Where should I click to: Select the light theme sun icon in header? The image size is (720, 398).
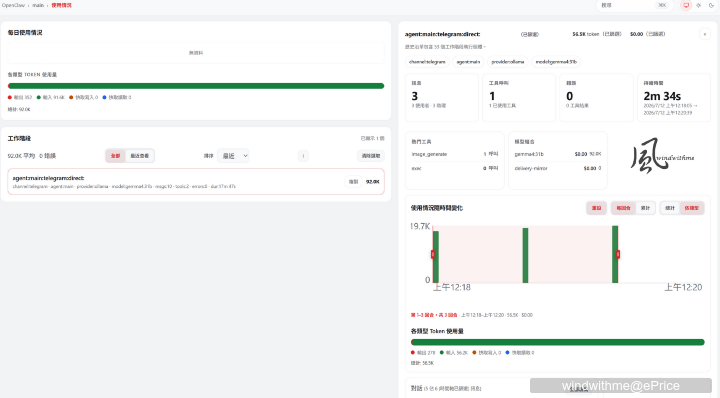click(698, 6)
